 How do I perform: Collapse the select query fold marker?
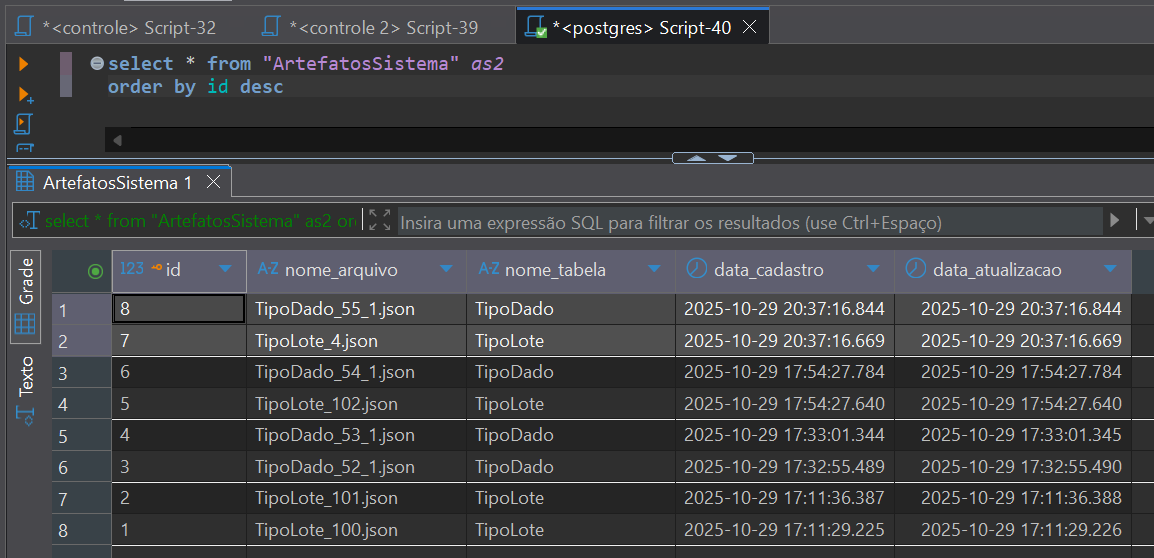(97, 64)
